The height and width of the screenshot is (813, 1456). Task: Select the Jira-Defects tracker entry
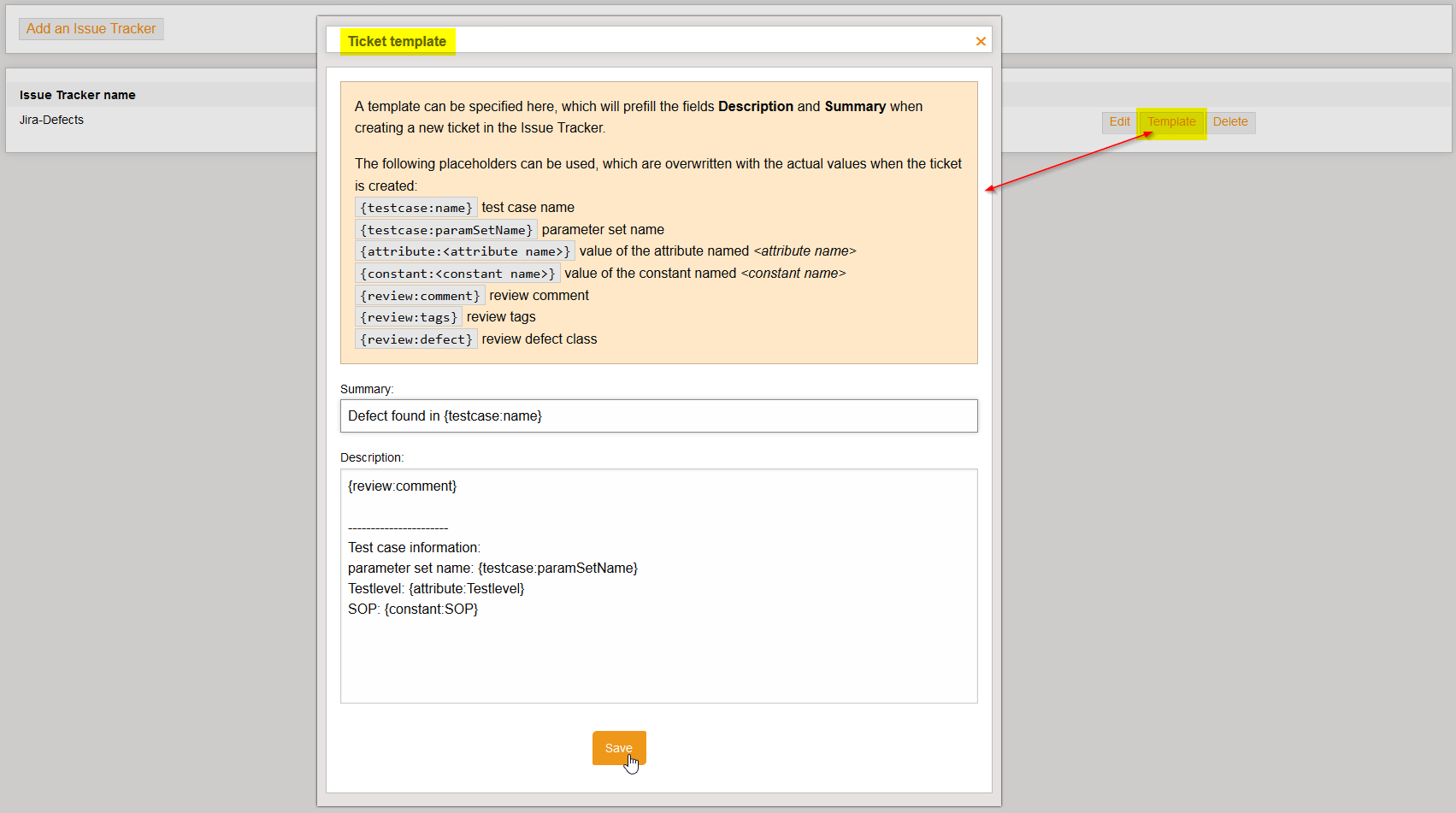click(x=51, y=120)
